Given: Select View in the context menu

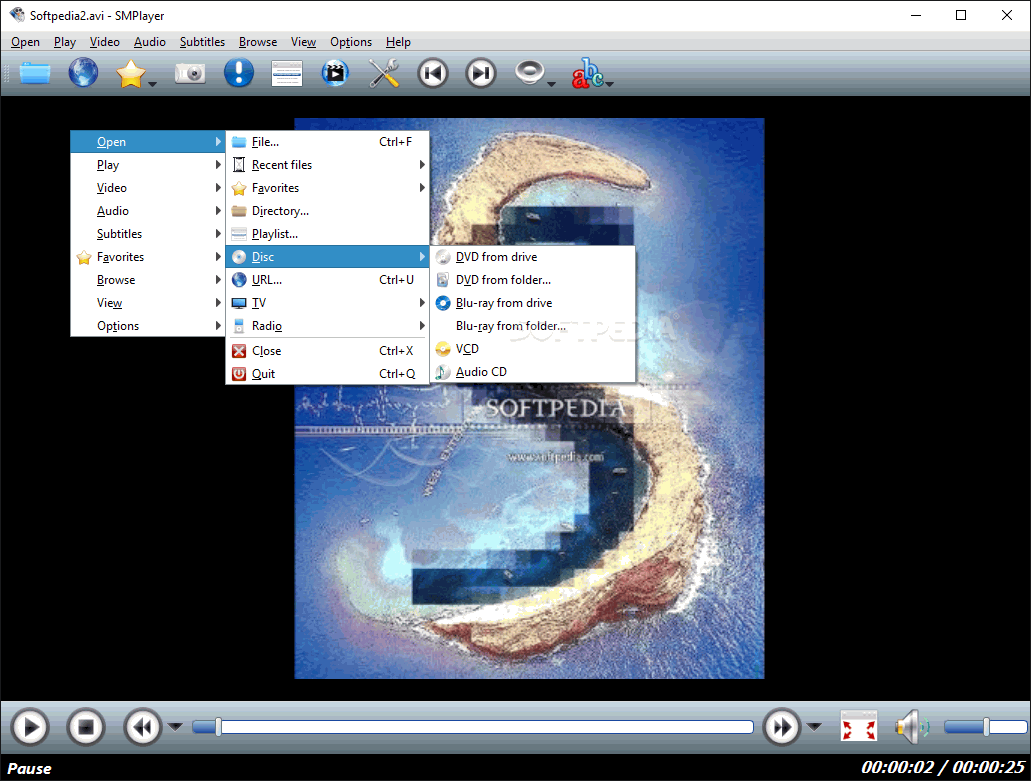Looking at the screenshot, I should click(x=148, y=303).
